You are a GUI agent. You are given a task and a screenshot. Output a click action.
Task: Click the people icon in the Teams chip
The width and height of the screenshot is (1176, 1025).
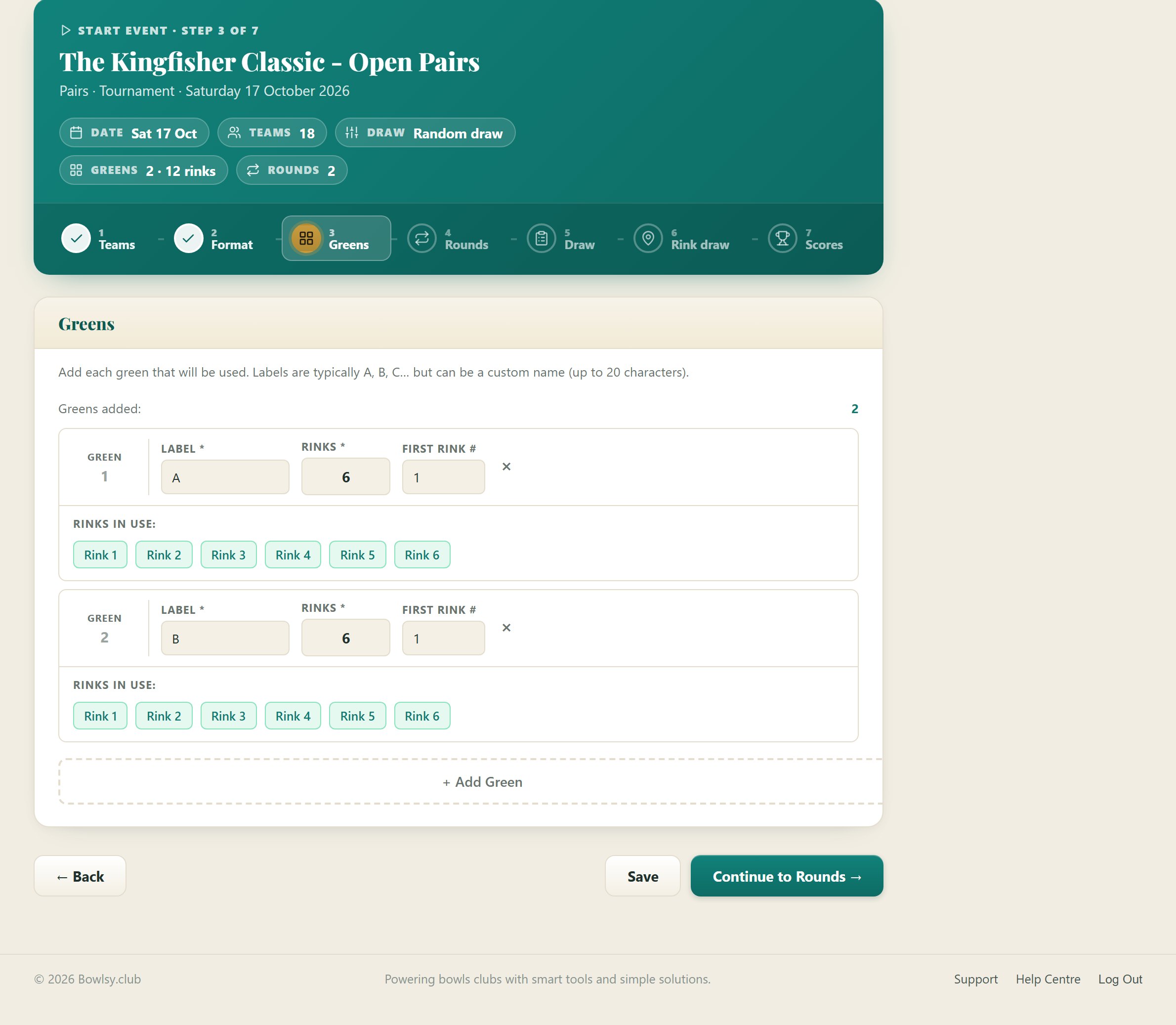coord(234,133)
